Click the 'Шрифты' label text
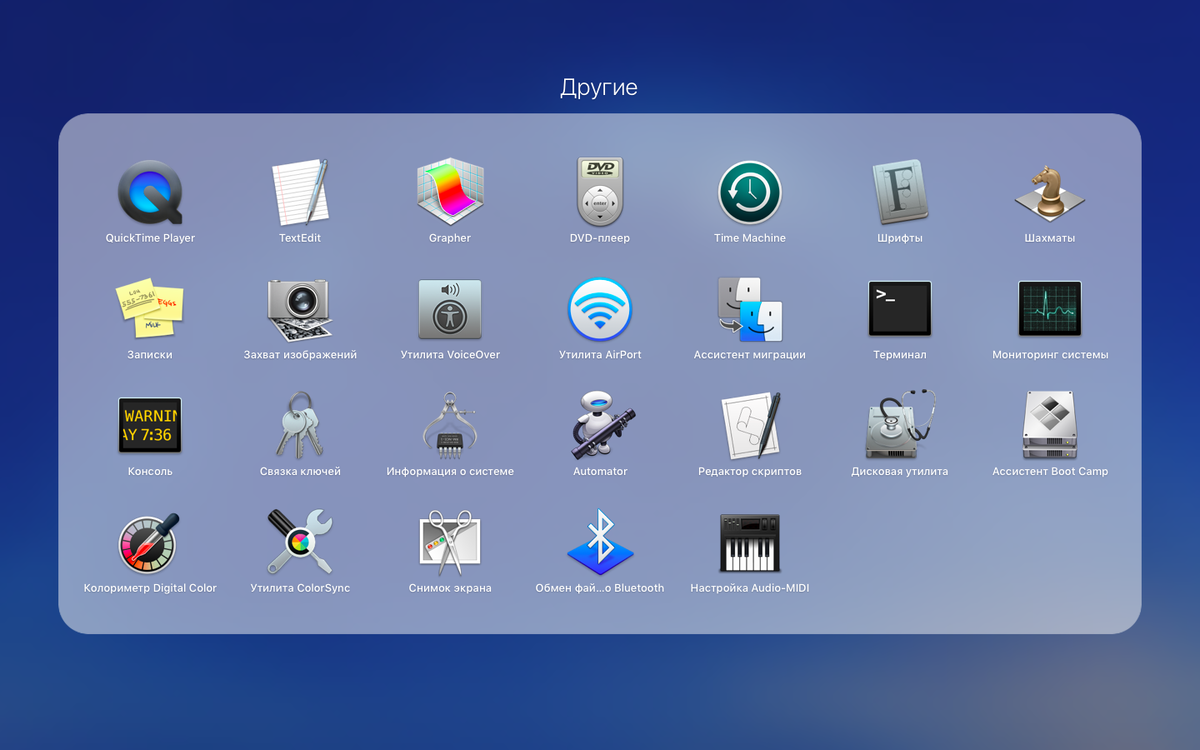This screenshot has height=750, width=1200. click(x=900, y=238)
